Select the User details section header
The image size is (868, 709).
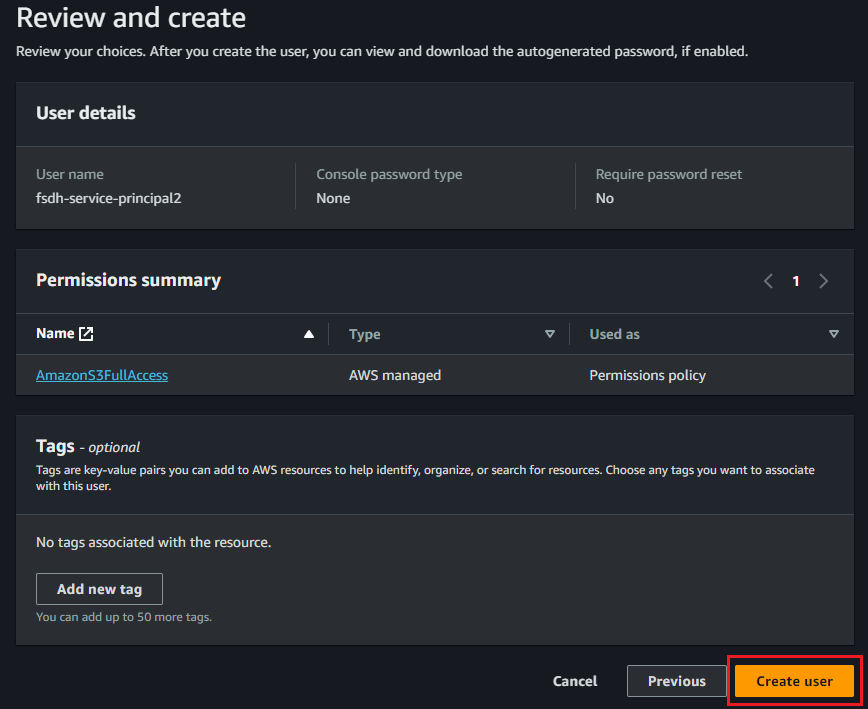tap(85, 113)
